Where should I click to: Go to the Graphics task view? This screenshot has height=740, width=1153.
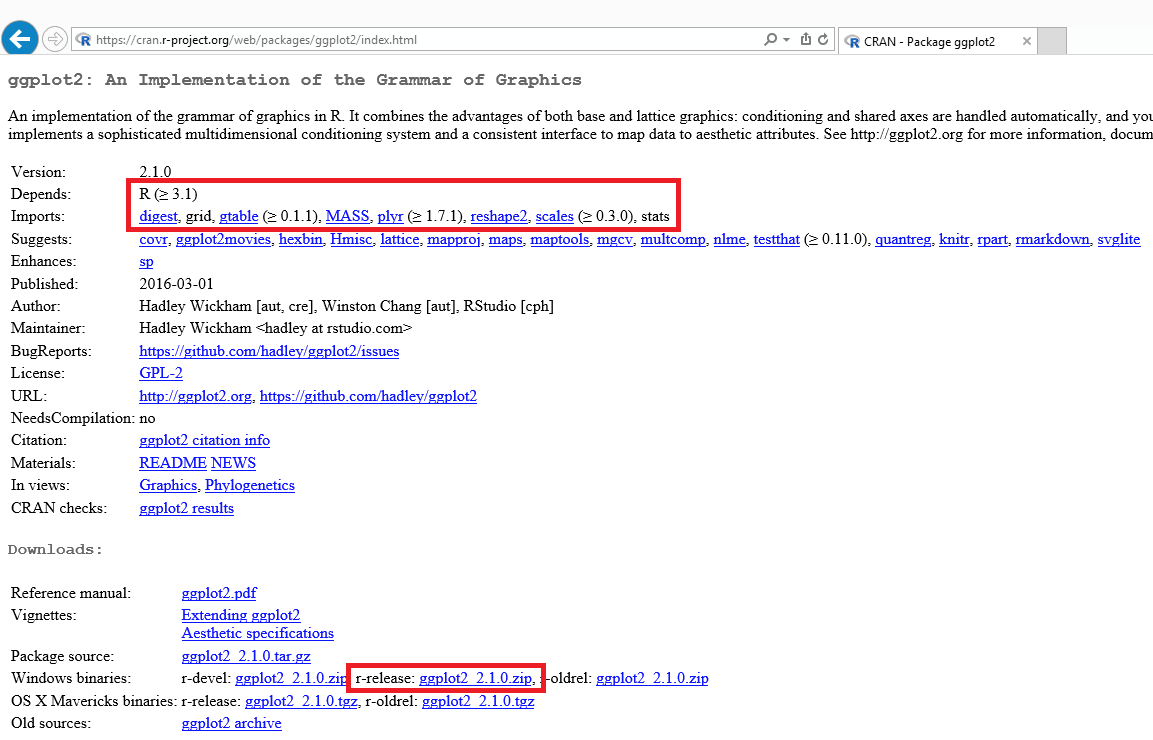pyautogui.click(x=168, y=485)
